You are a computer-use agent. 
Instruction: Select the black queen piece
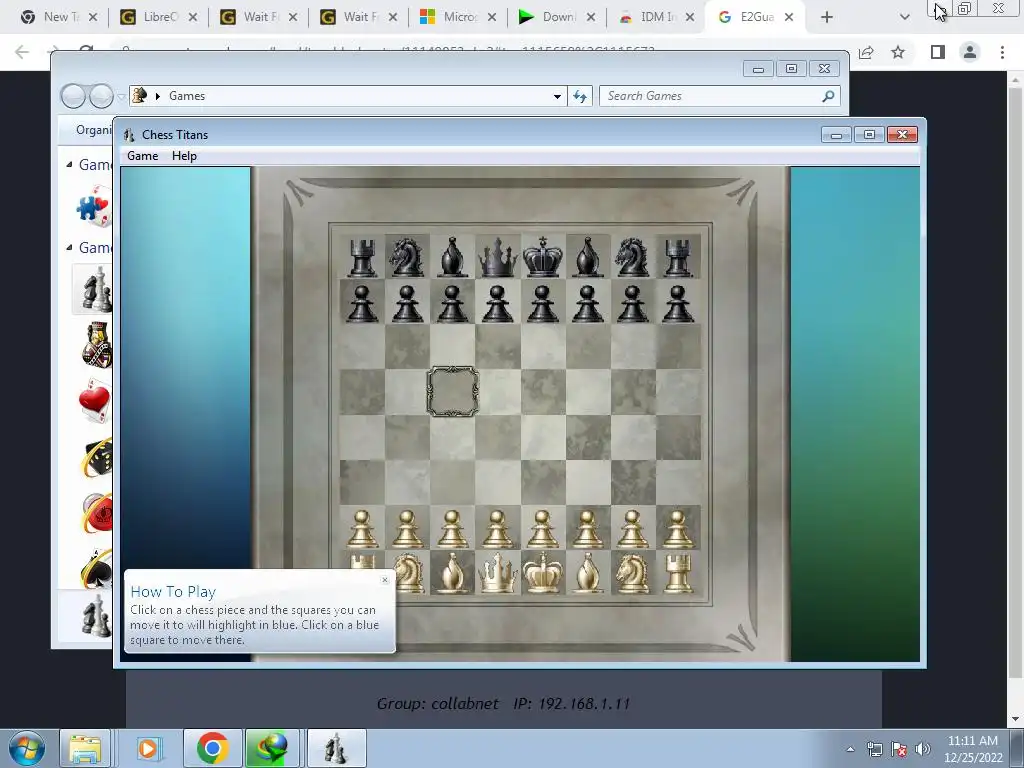498,257
